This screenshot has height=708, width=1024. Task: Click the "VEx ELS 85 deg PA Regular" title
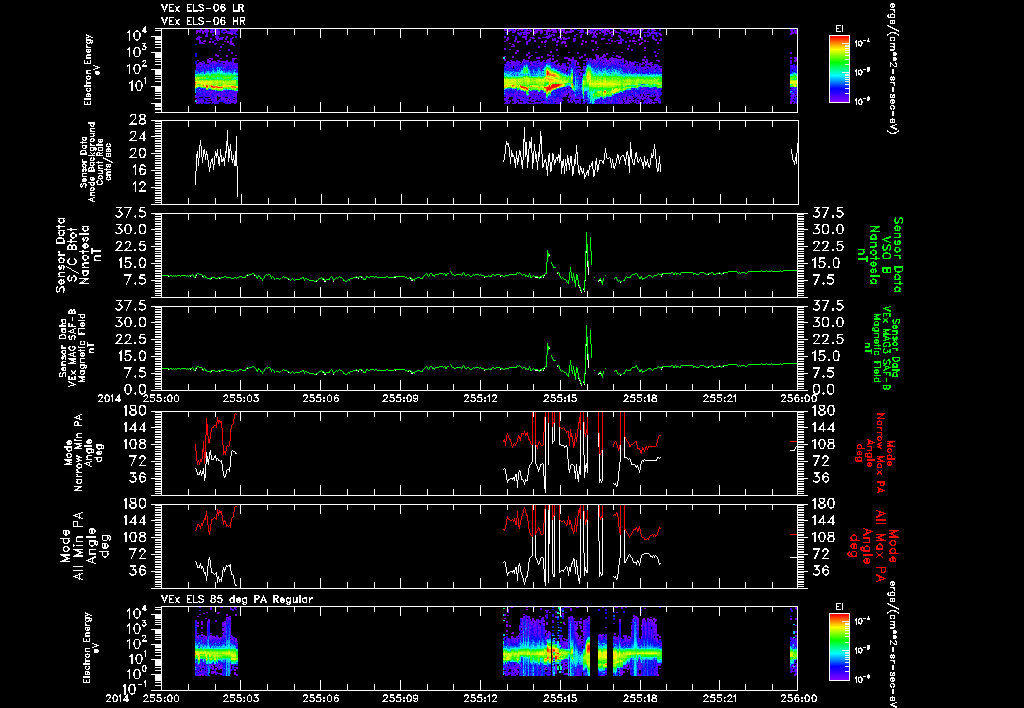[237, 599]
